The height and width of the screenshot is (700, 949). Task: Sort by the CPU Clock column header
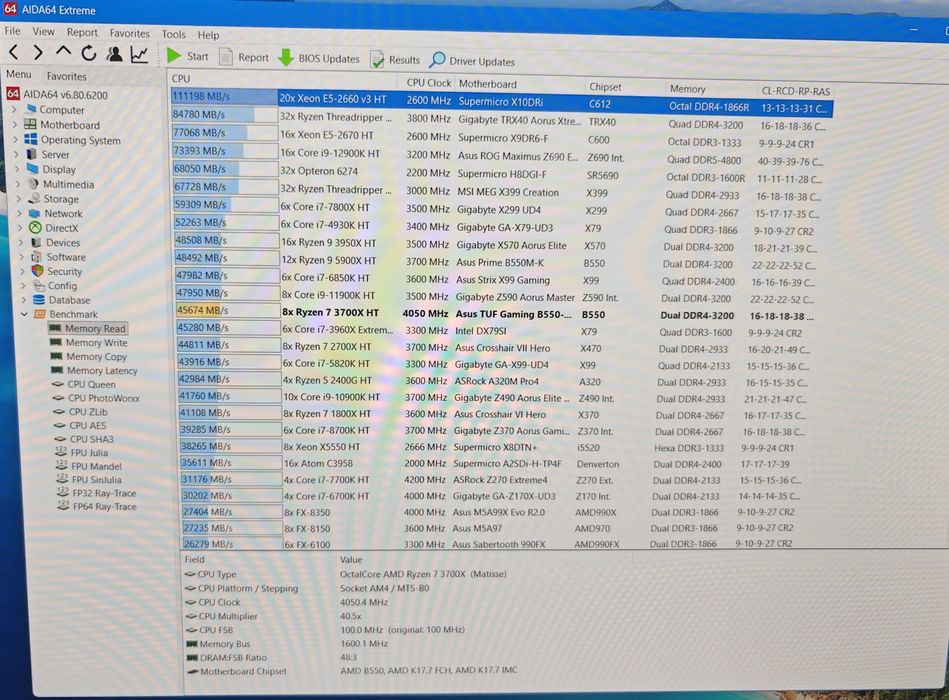(429, 83)
